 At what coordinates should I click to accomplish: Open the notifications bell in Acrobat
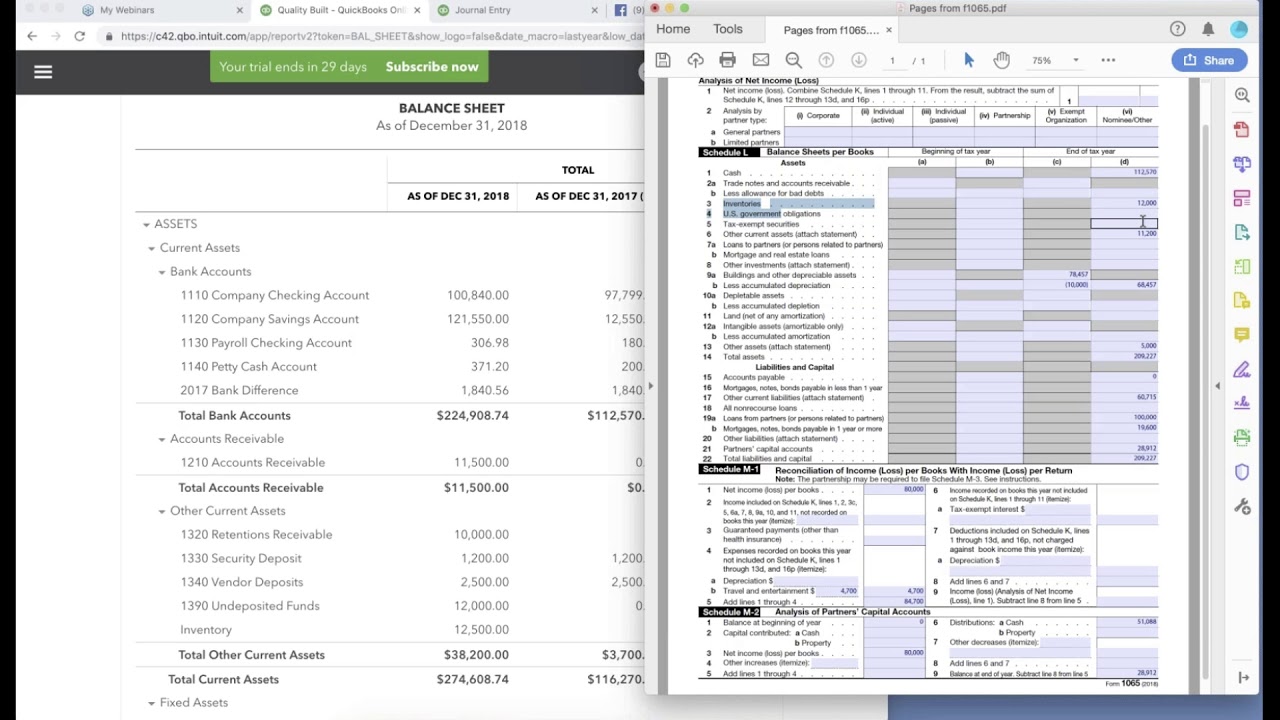coord(1208,29)
